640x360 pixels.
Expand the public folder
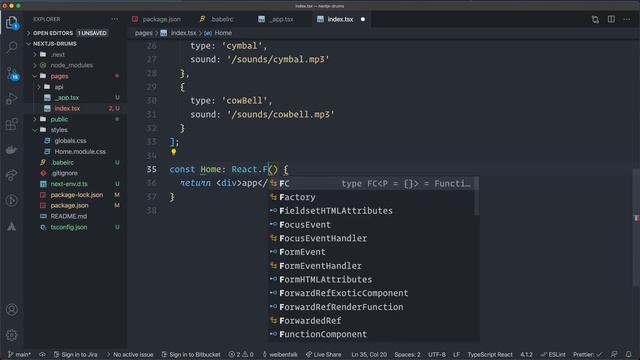point(59,119)
